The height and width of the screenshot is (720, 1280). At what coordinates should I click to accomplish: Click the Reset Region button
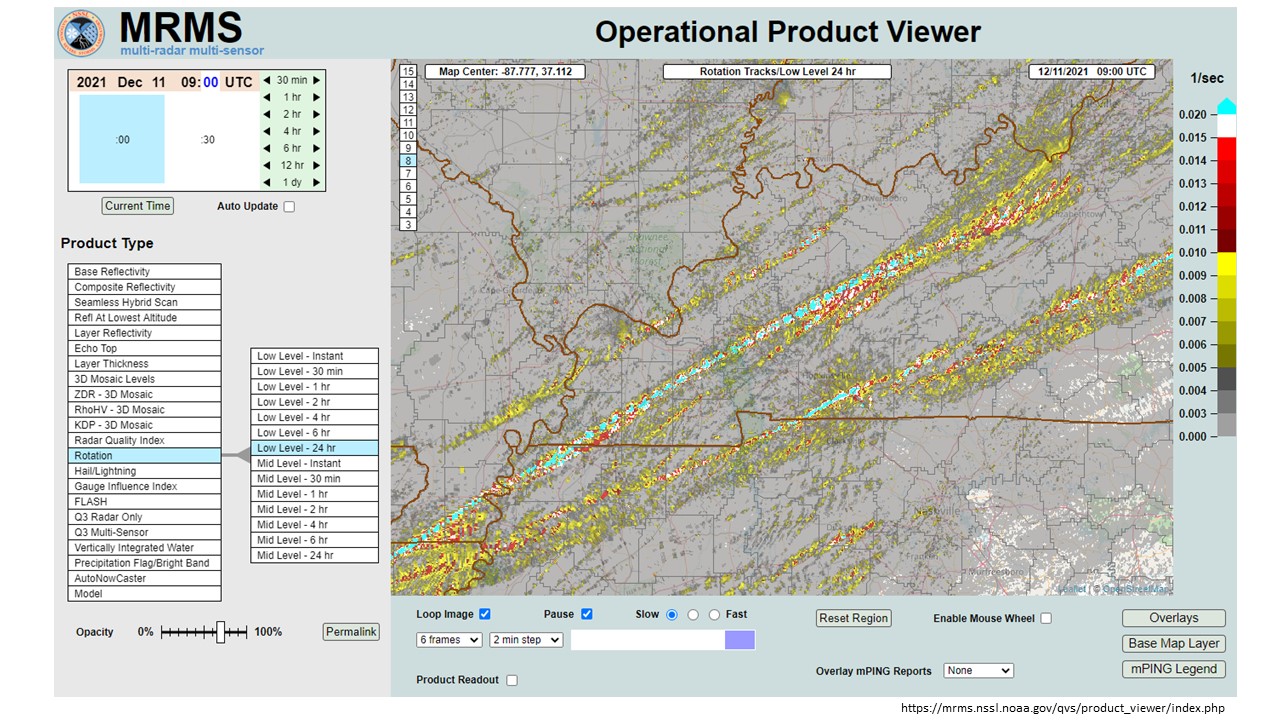853,618
